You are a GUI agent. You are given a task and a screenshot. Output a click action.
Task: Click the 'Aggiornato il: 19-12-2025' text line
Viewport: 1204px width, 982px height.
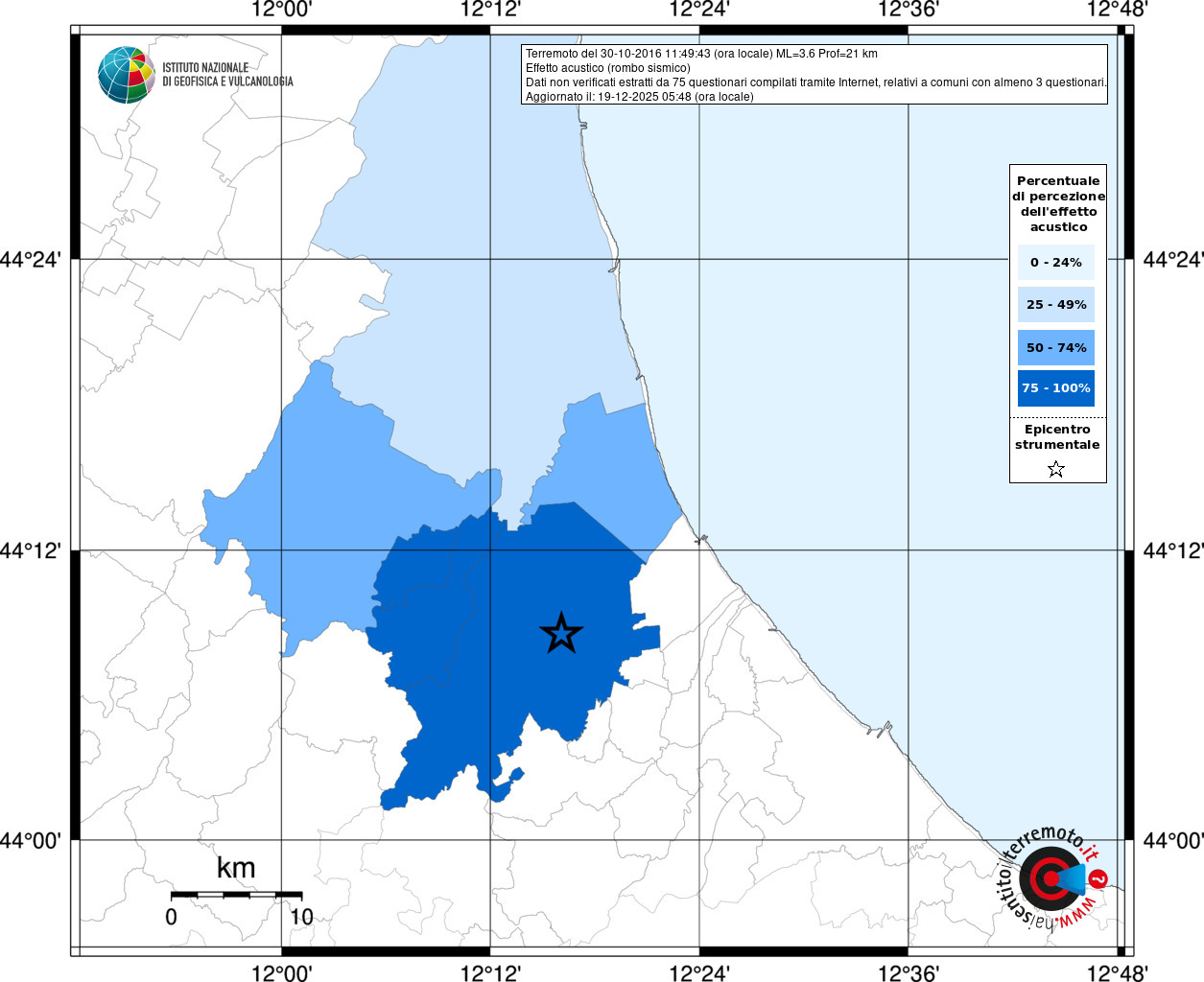(x=639, y=97)
